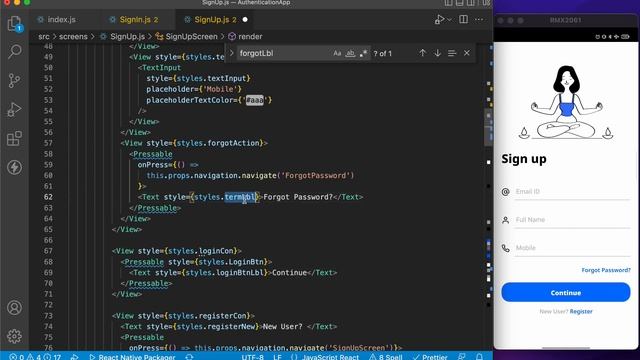Viewport: 640px width, 360px height.
Task: Click the phone icon beside Mobile field
Action: tap(505, 248)
